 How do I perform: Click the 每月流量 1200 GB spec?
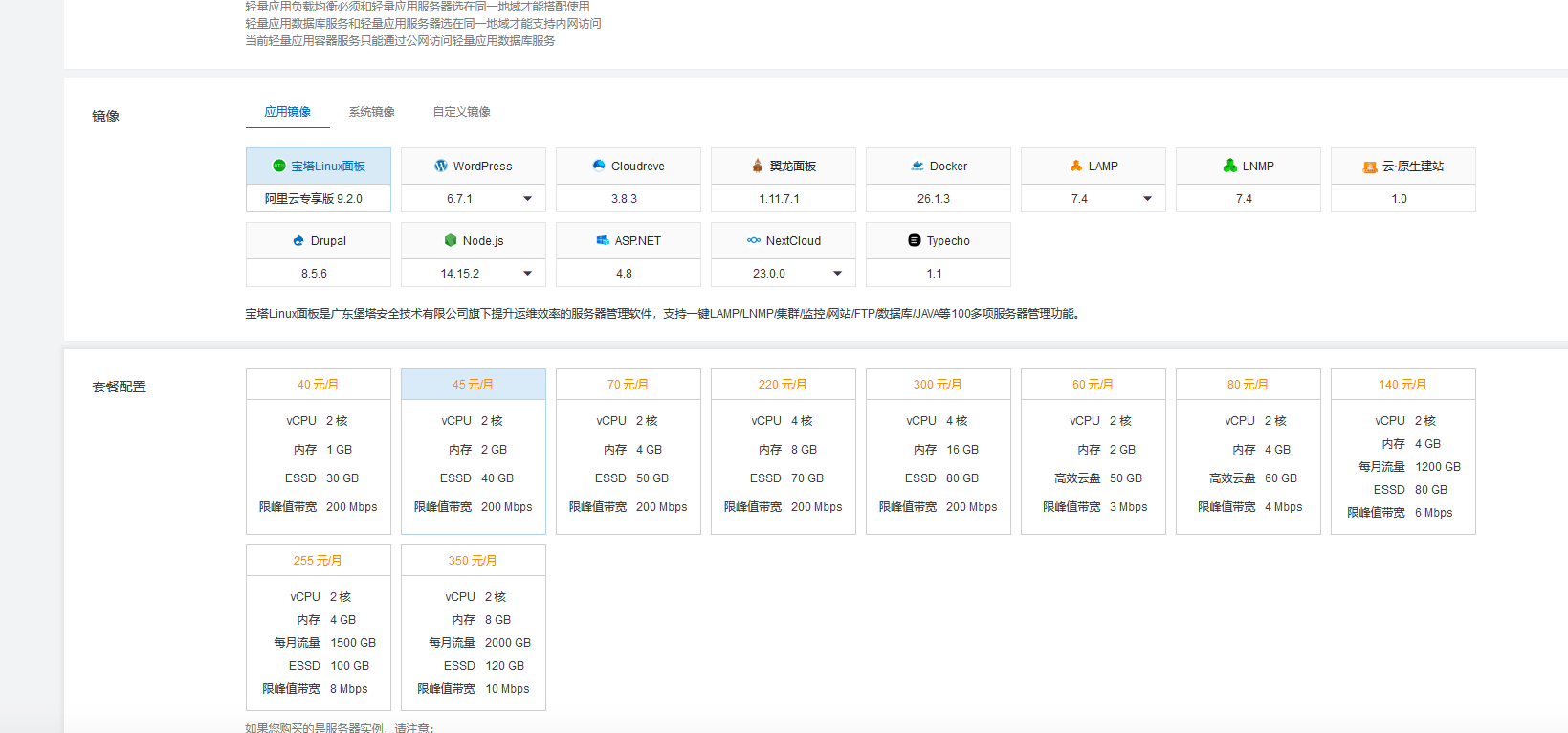pos(1410,467)
